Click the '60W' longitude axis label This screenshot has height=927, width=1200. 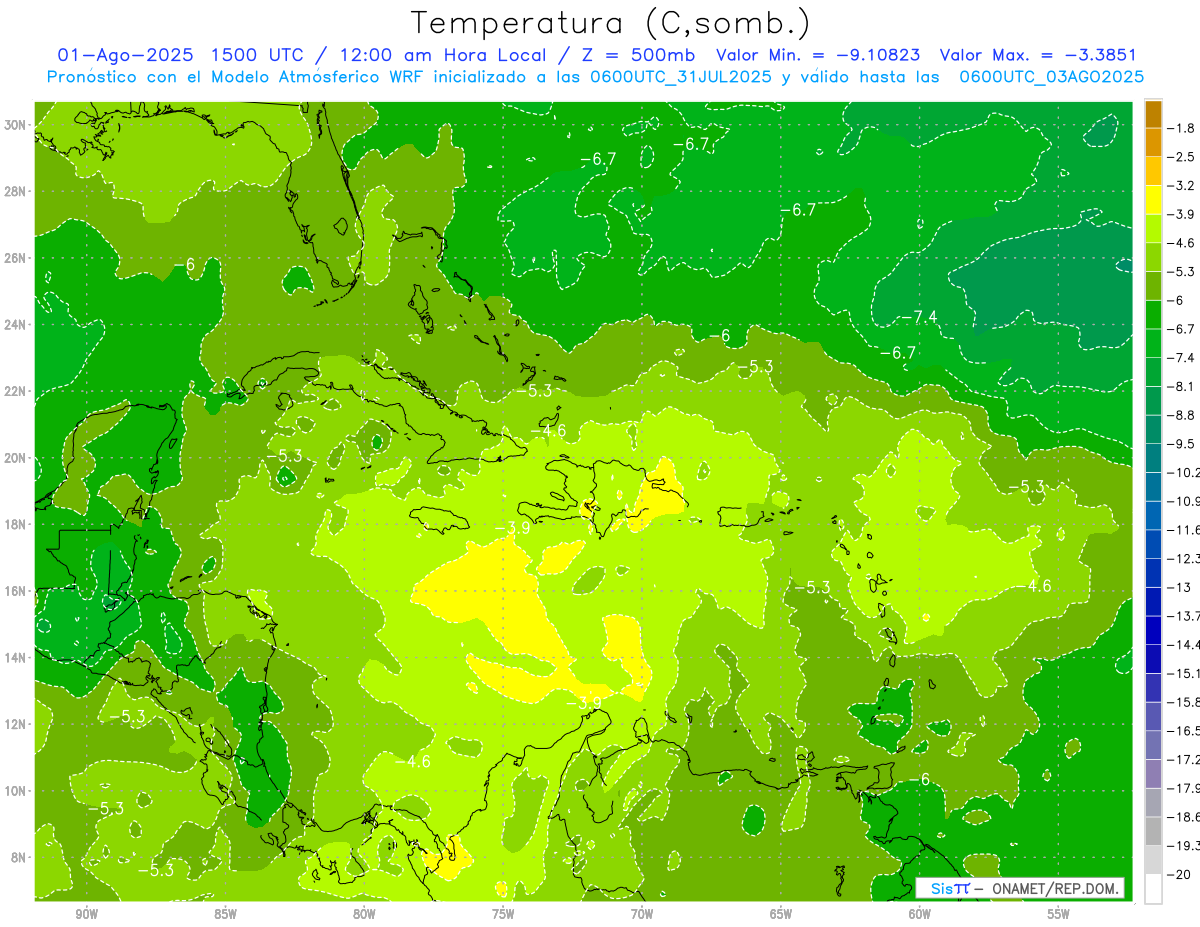(x=920, y=914)
